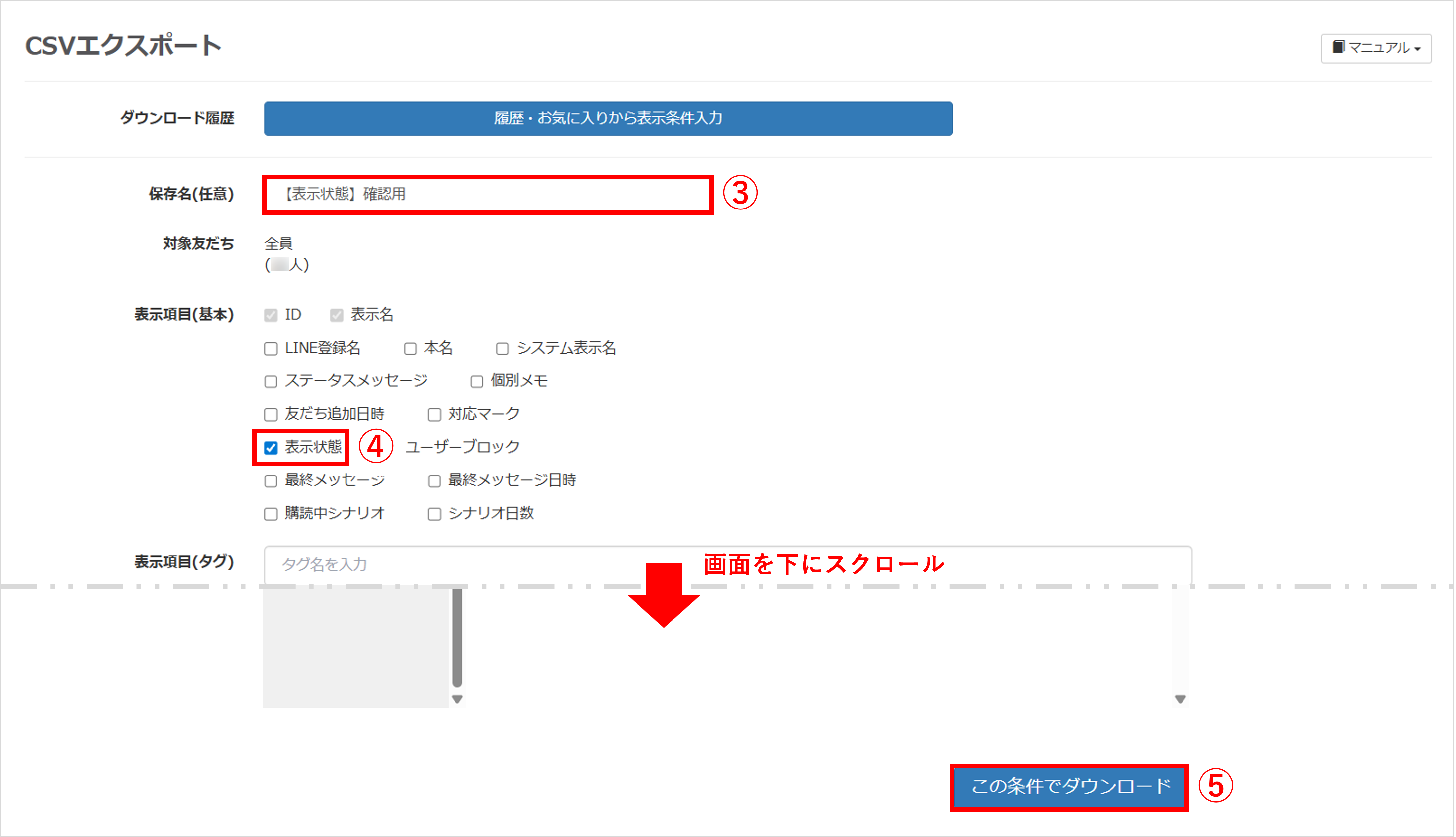
Task: Enable the 最終メッセージ checkbox
Action: 271,481
